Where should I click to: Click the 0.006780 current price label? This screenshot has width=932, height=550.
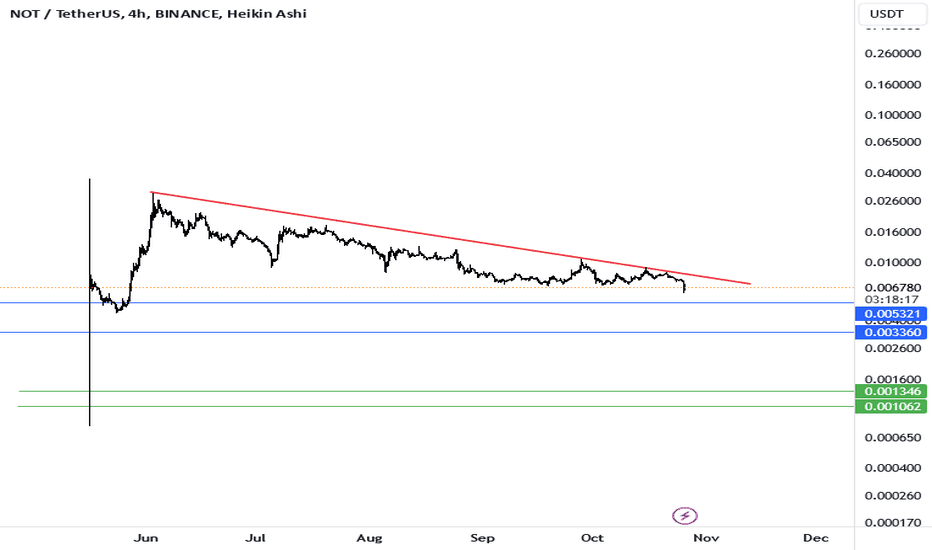893,288
